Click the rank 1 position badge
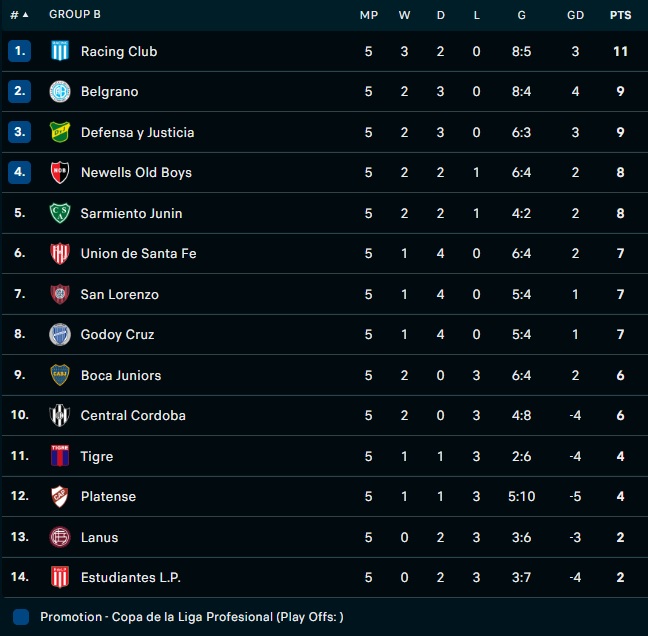 coord(20,51)
